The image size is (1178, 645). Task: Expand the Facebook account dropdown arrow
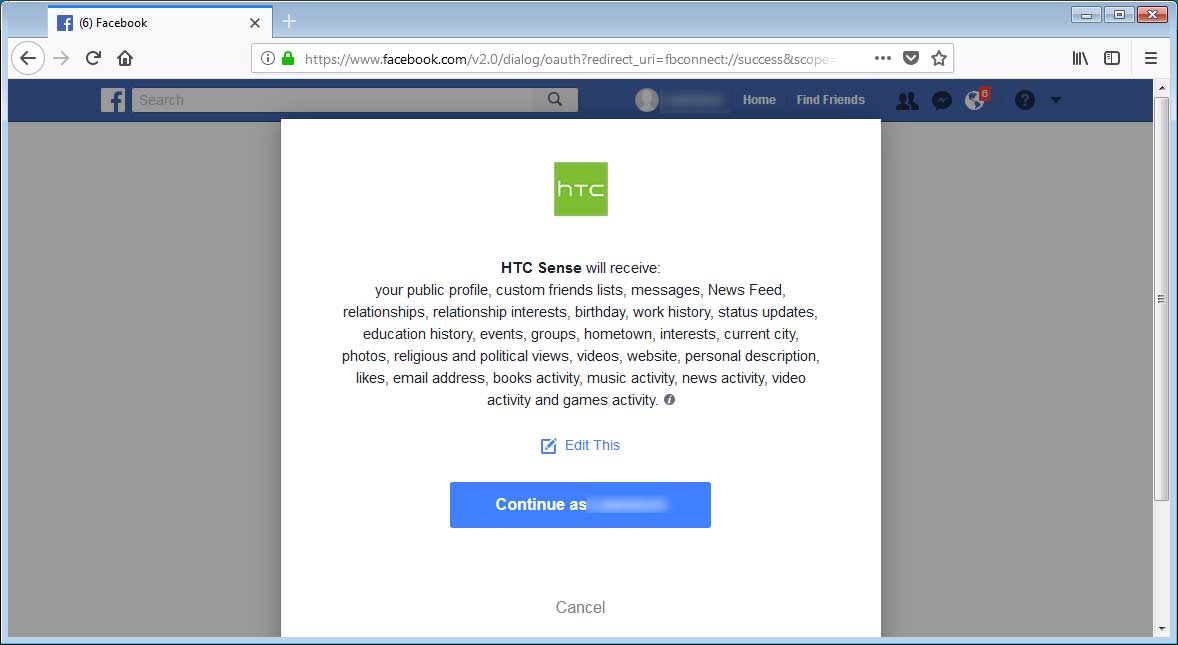(1056, 100)
